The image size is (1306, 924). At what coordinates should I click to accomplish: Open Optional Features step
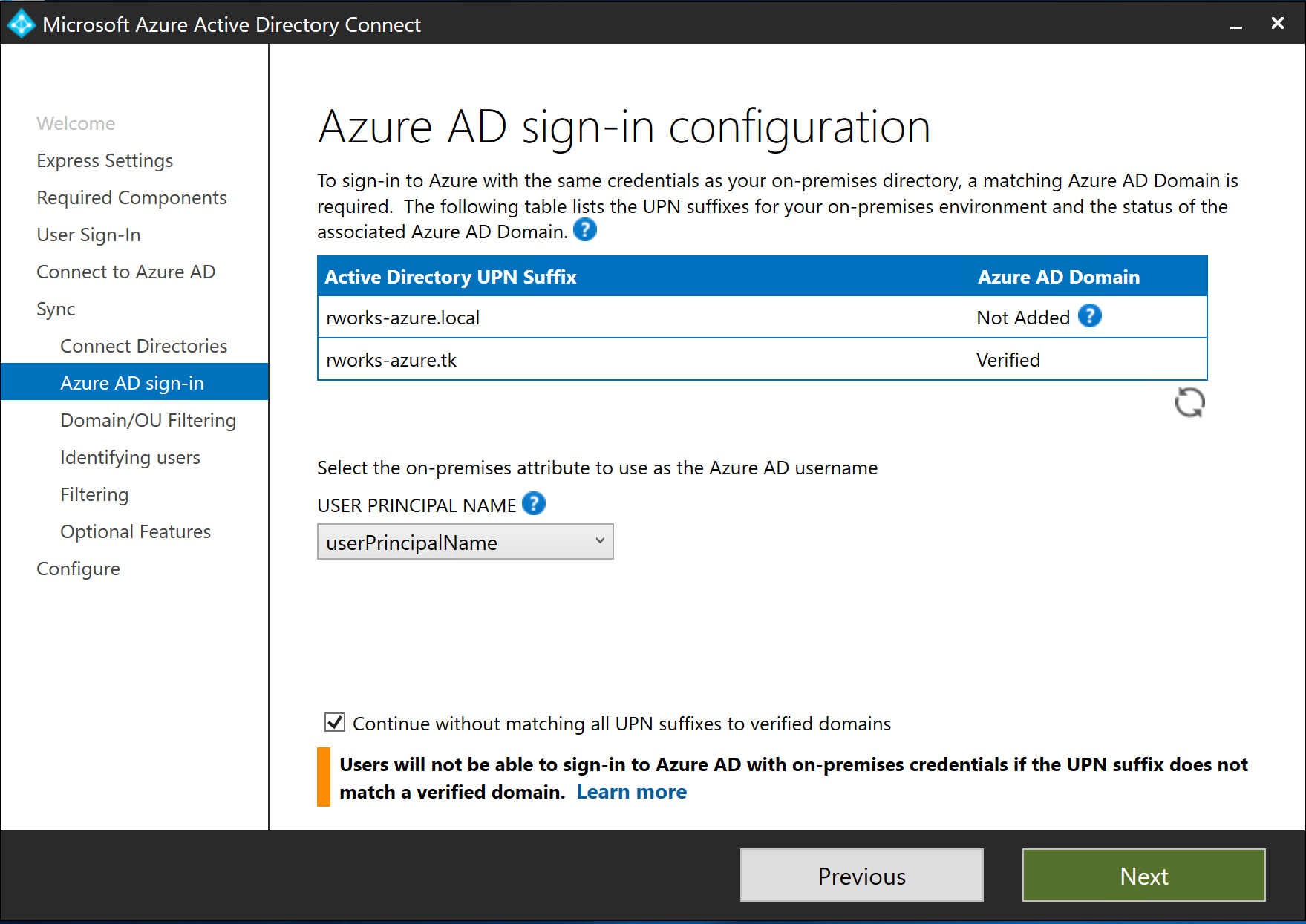(135, 531)
